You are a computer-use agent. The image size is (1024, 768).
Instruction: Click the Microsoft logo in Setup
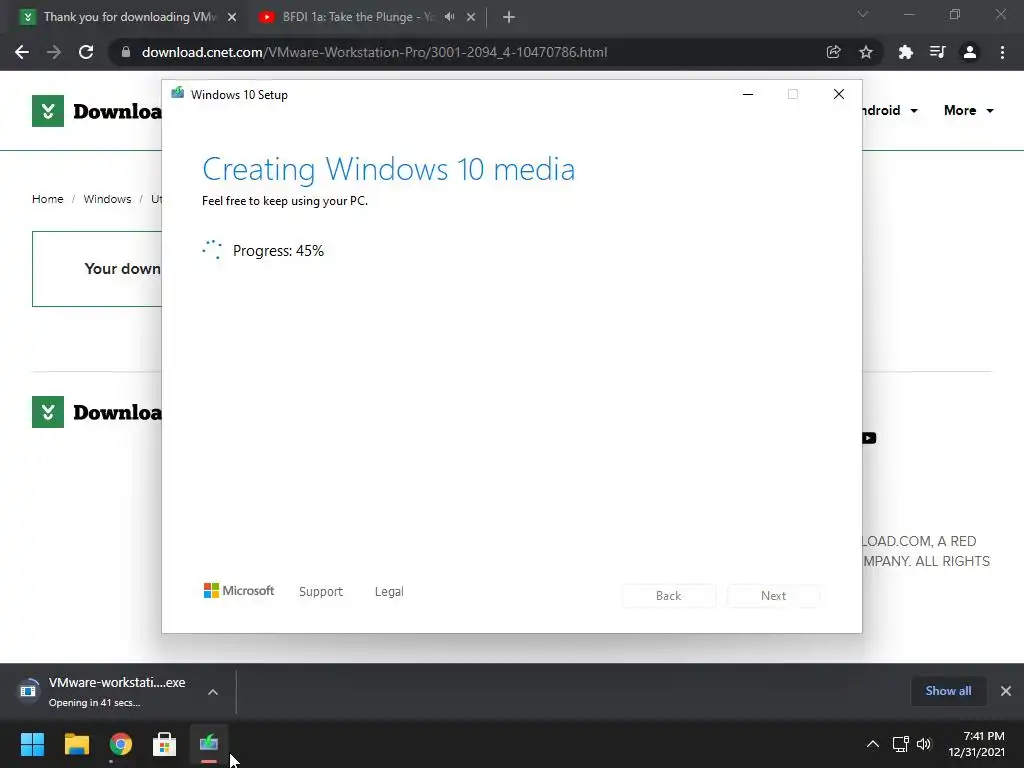pyautogui.click(x=239, y=591)
